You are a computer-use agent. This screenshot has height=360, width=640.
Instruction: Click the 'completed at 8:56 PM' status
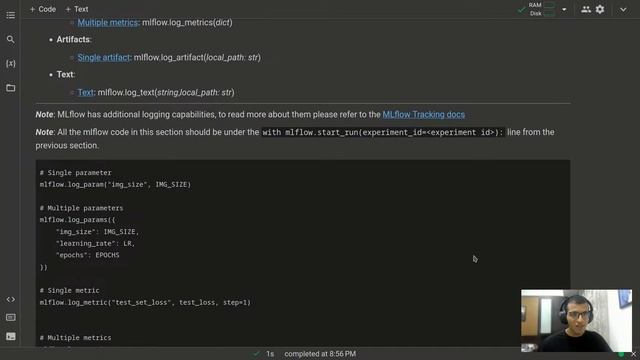[320, 354]
